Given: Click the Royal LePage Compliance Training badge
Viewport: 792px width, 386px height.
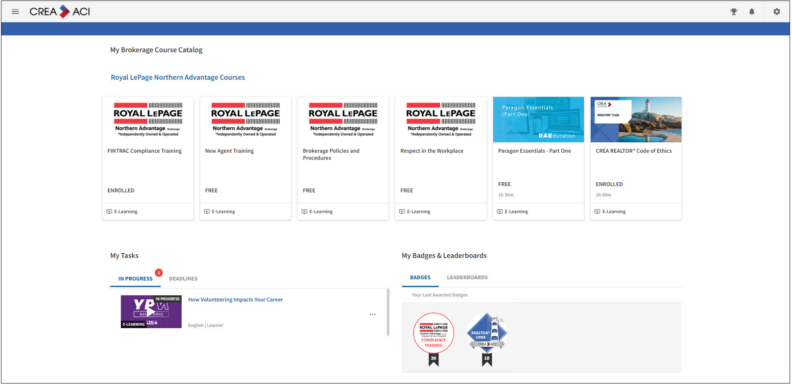Looking at the screenshot, I should [433, 339].
